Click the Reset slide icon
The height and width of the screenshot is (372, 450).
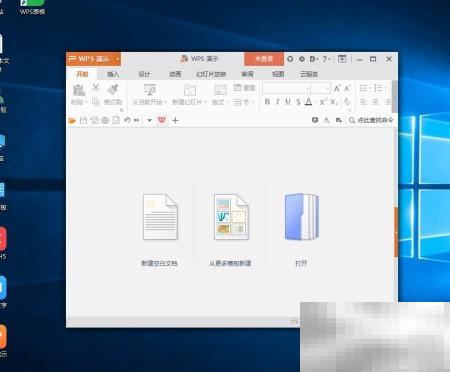click(238, 87)
